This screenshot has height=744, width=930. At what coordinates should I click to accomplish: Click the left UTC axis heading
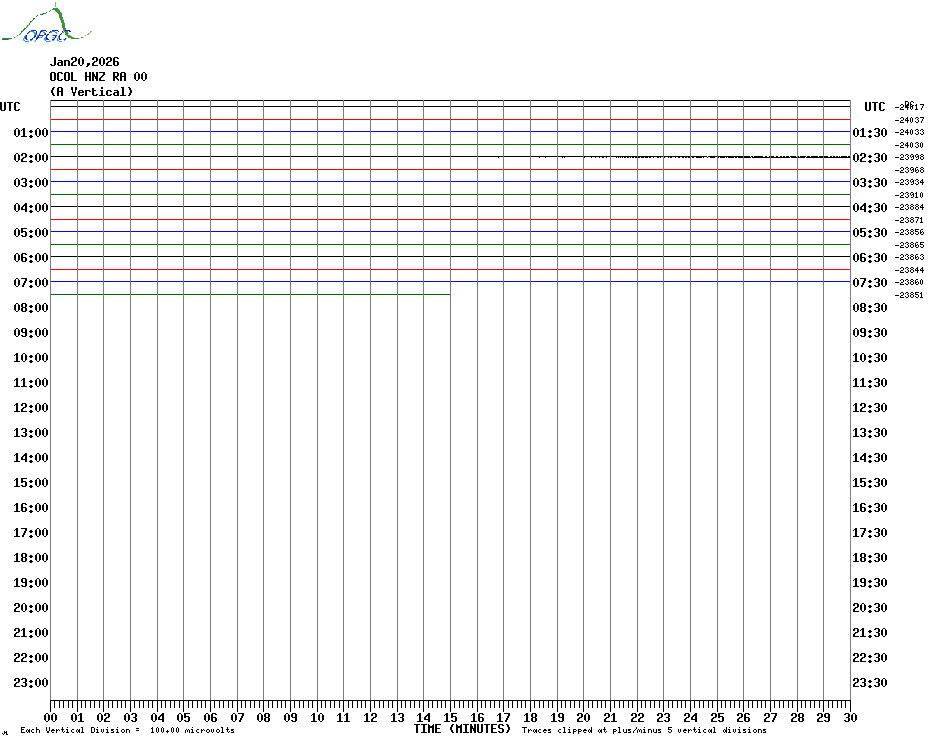tap(10, 107)
